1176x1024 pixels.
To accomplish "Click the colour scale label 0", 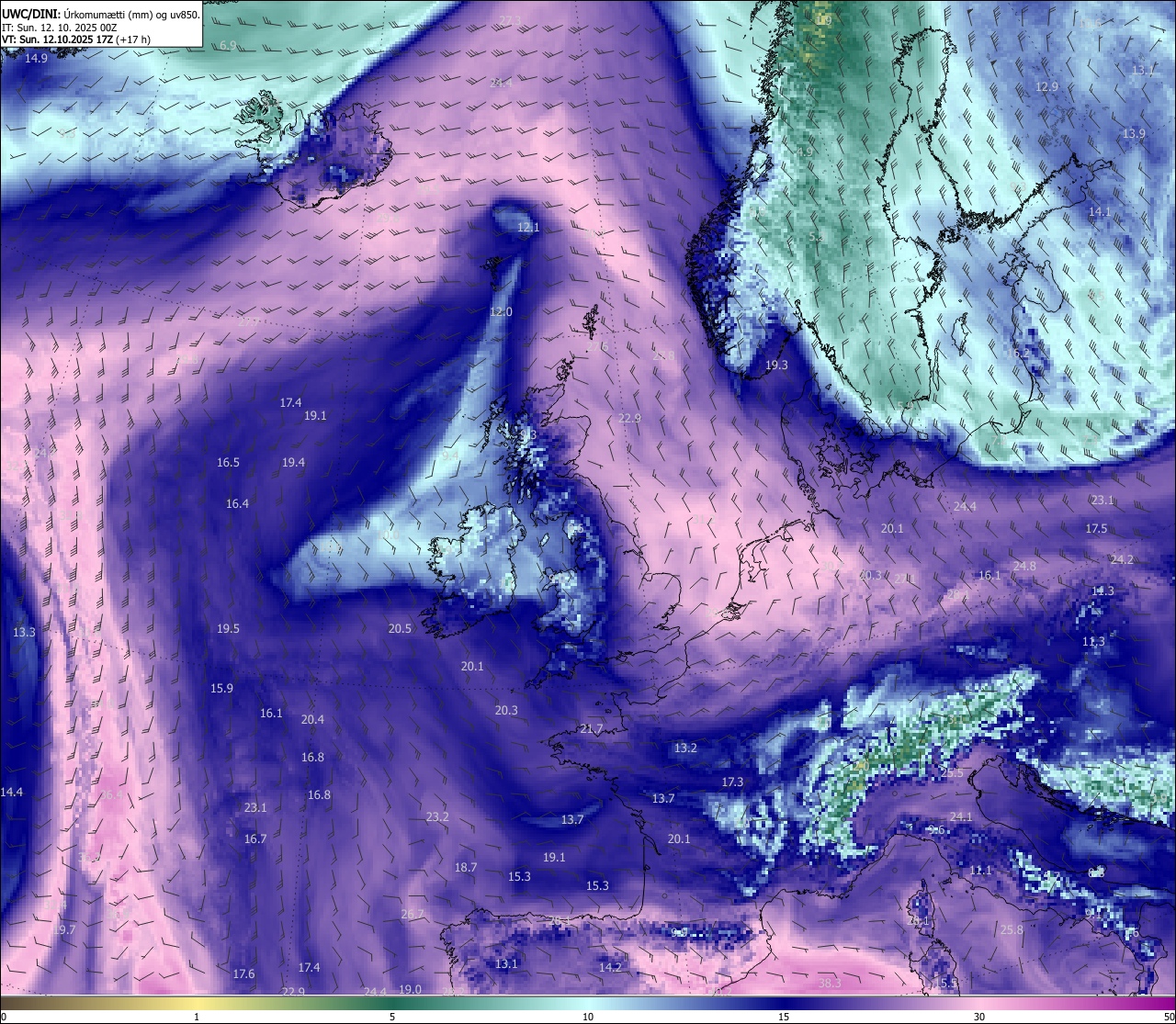I will click(4, 1017).
